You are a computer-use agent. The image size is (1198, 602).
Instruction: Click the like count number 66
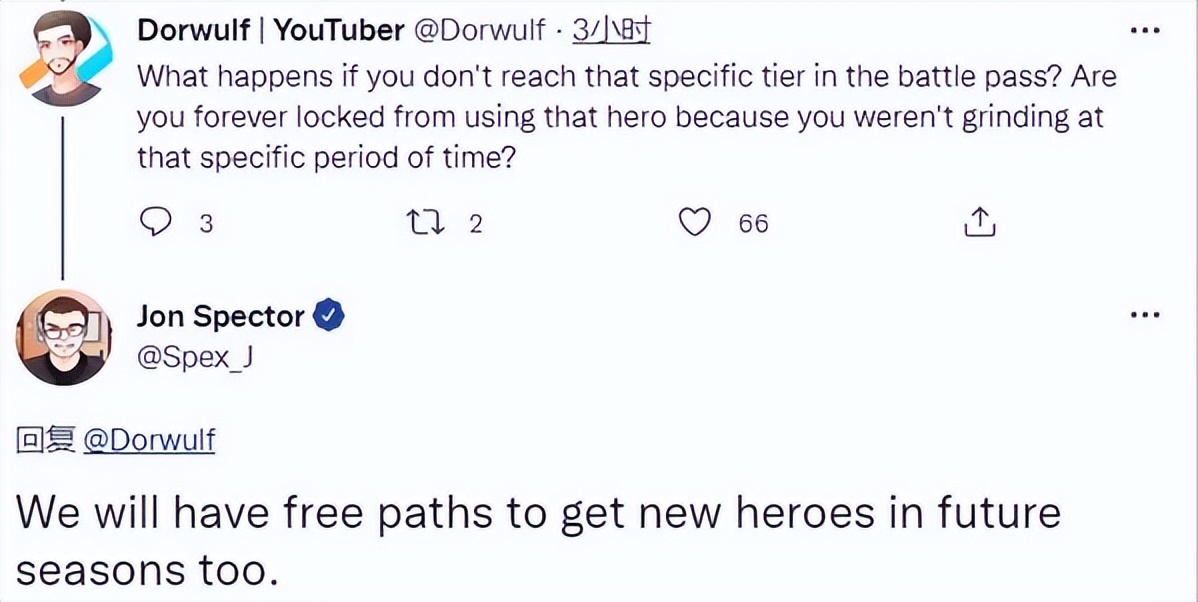[x=753, y=224]
